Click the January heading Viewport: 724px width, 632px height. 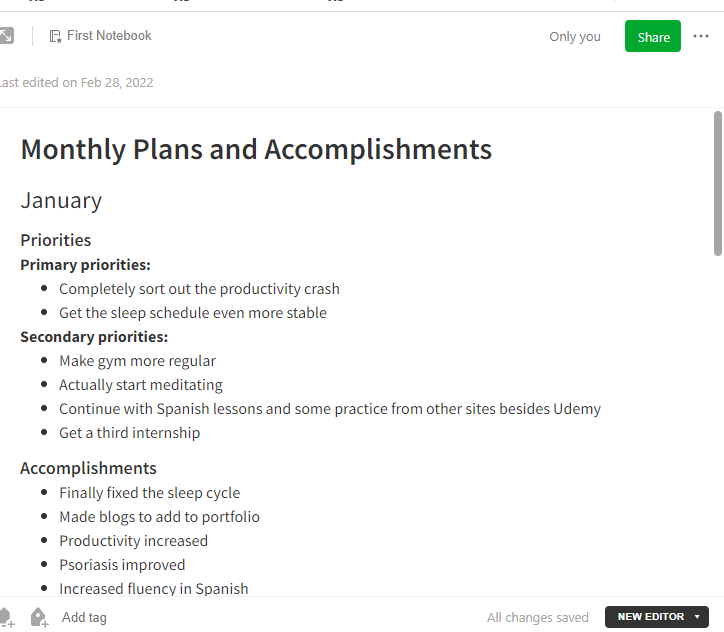pyautogui.click(x=61, y=201)
